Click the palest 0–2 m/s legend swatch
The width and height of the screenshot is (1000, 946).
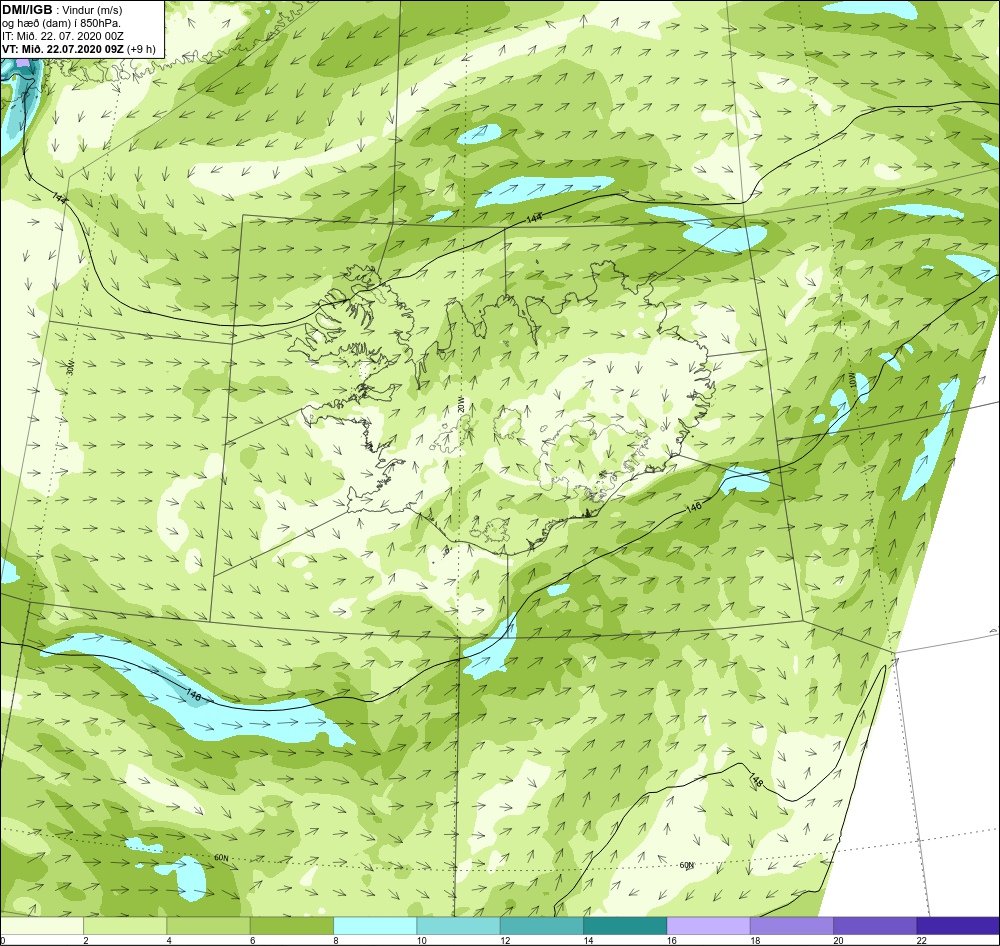[42, 925]
